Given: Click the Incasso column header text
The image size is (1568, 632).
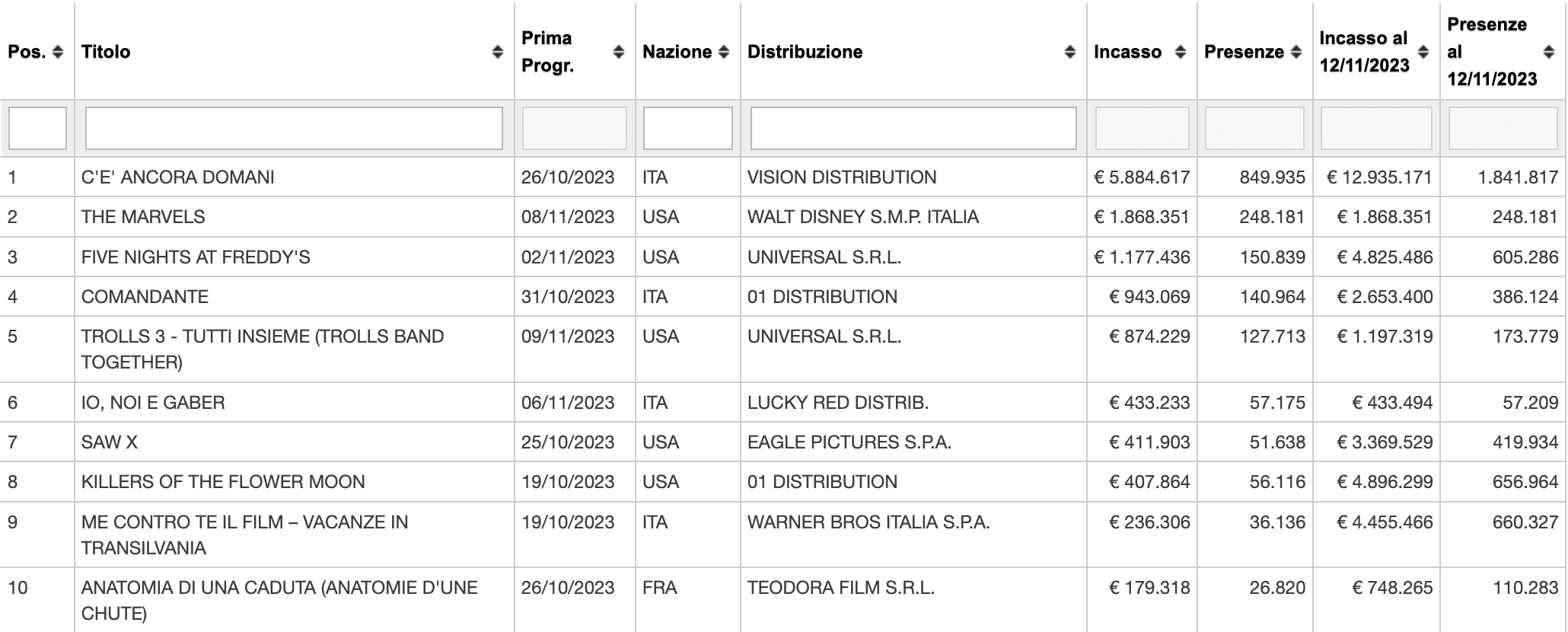Looking at the screenshot, I should pos(1127,52).
